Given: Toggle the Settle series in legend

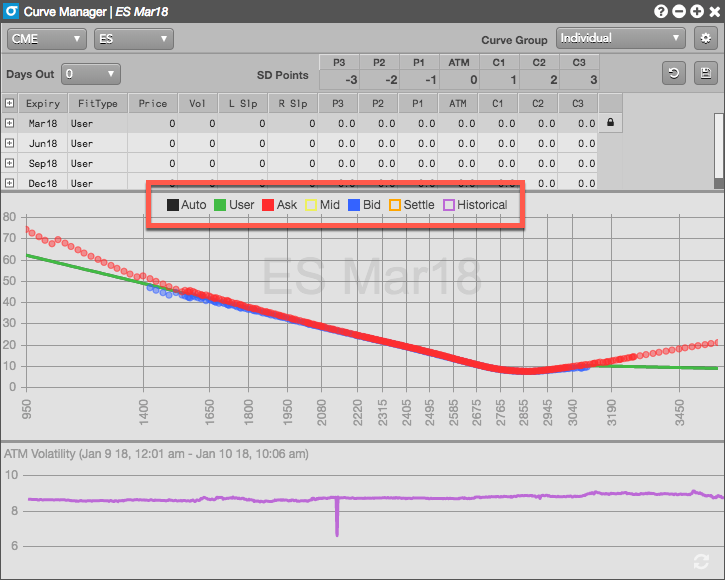Looking at the screenshot, I should [411, 205].
